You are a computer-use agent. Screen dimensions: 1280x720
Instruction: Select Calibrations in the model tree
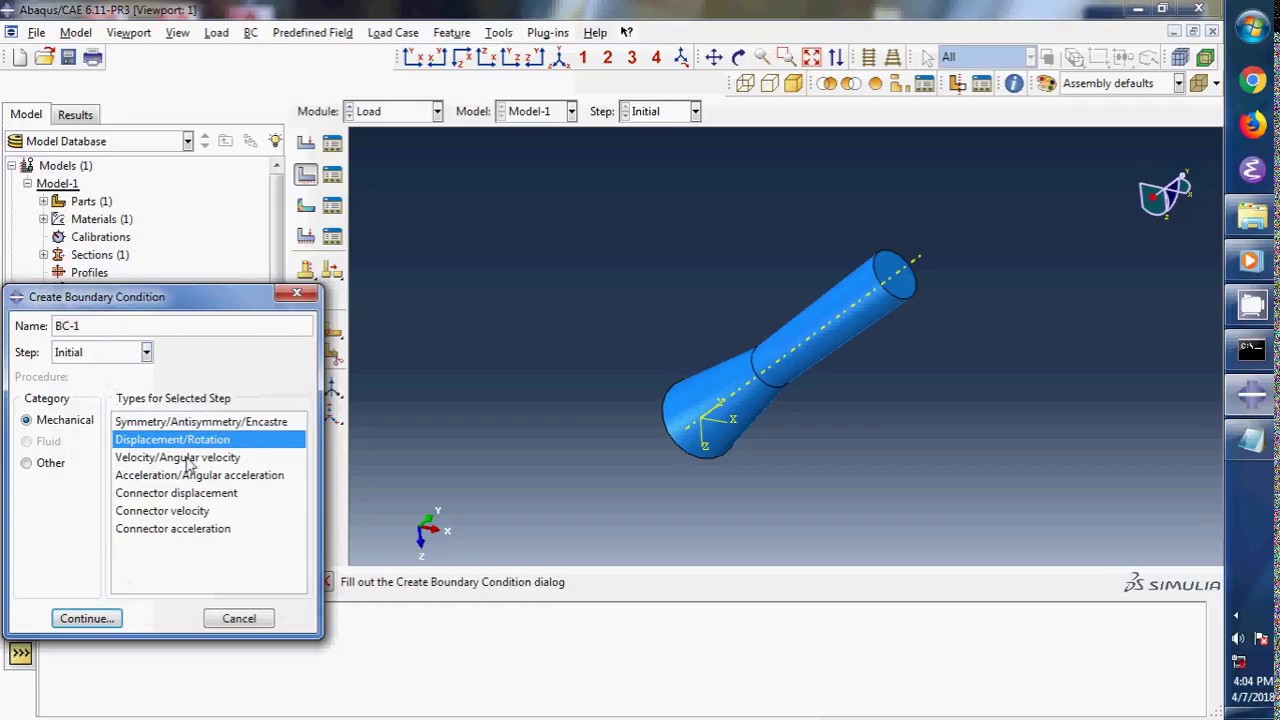100,237
